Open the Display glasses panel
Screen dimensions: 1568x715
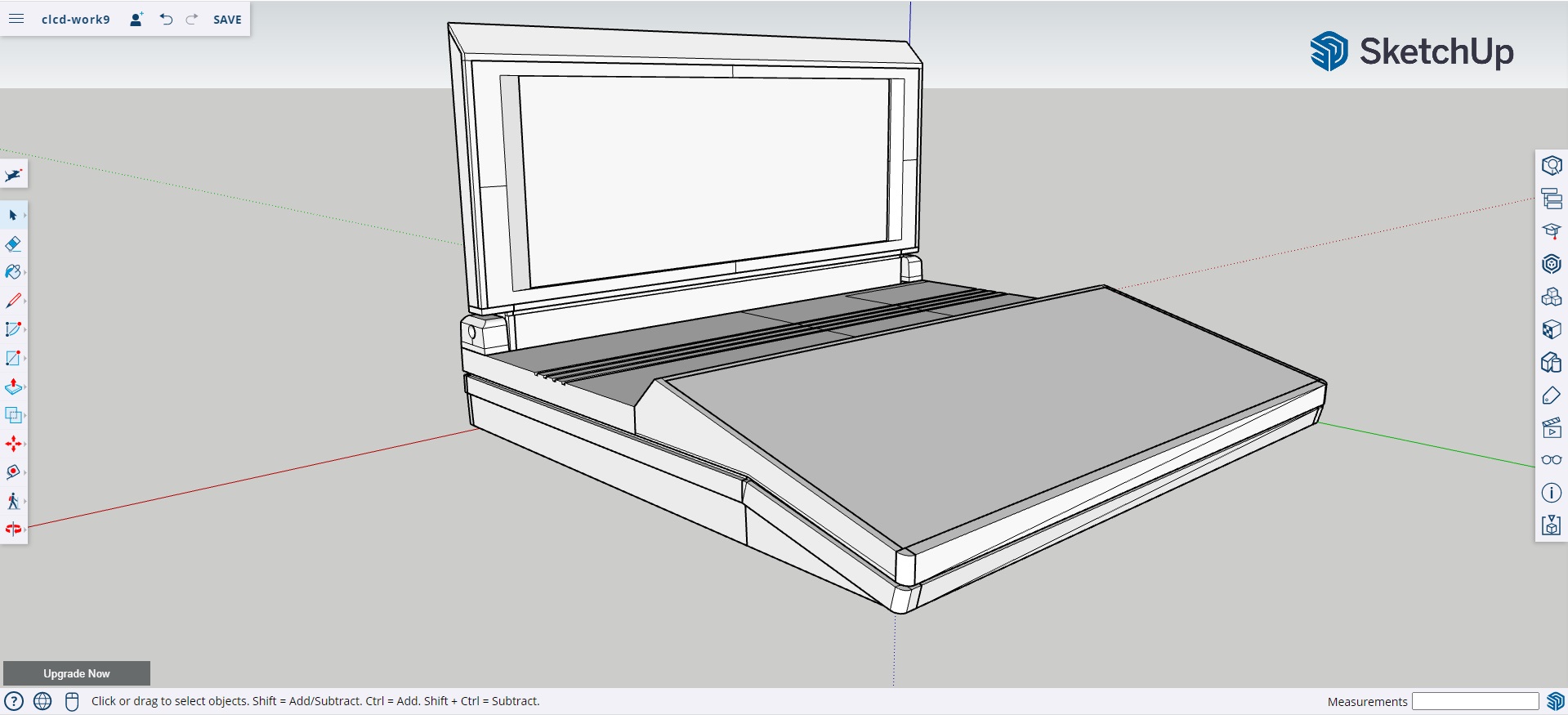tap(1551, 460)
